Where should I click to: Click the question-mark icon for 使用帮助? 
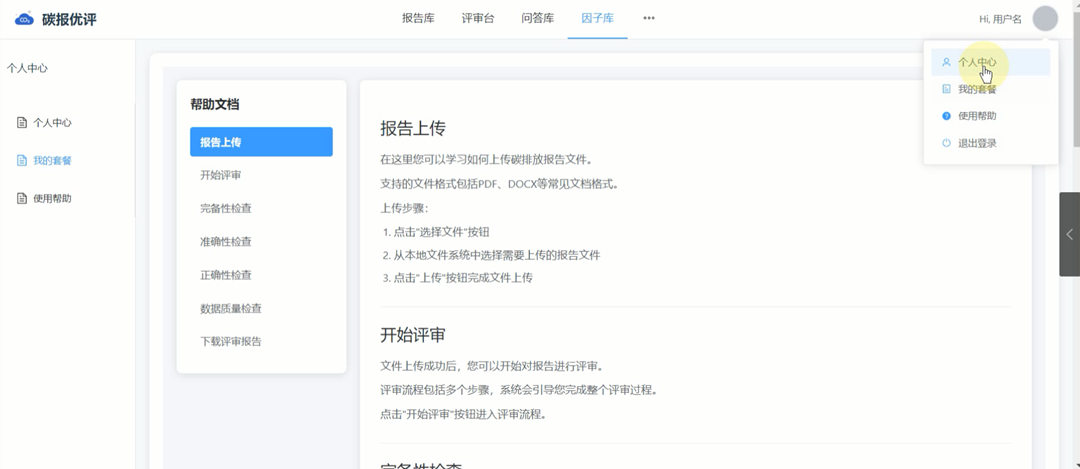coord(946,116)
